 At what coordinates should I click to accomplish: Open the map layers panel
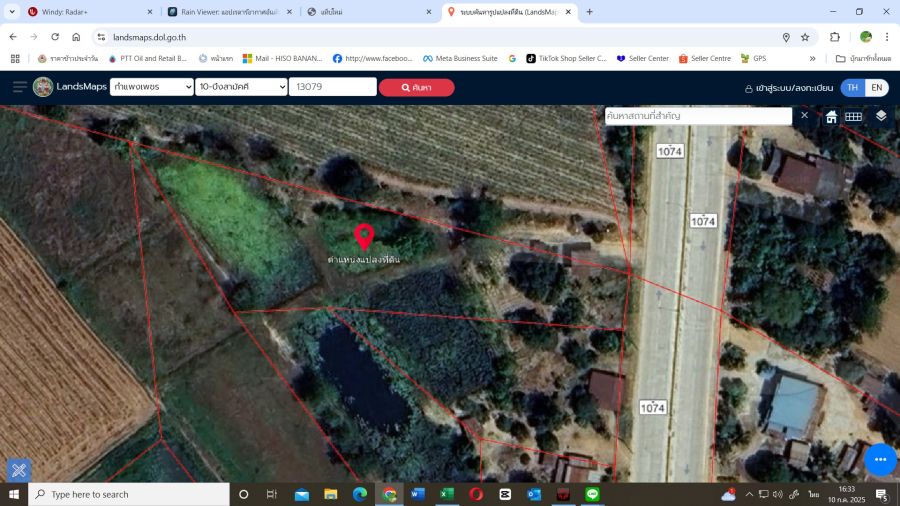click(880, 116)
